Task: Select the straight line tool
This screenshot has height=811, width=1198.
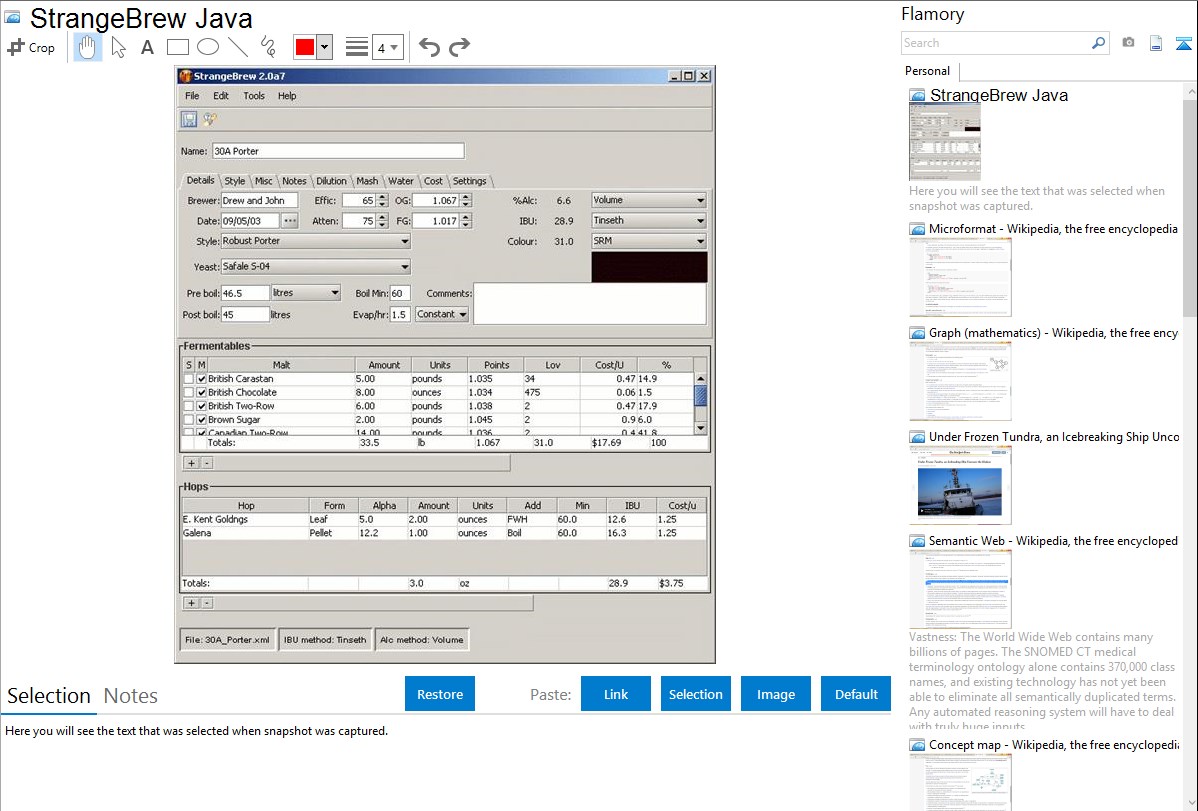Action: coord(238,47)
